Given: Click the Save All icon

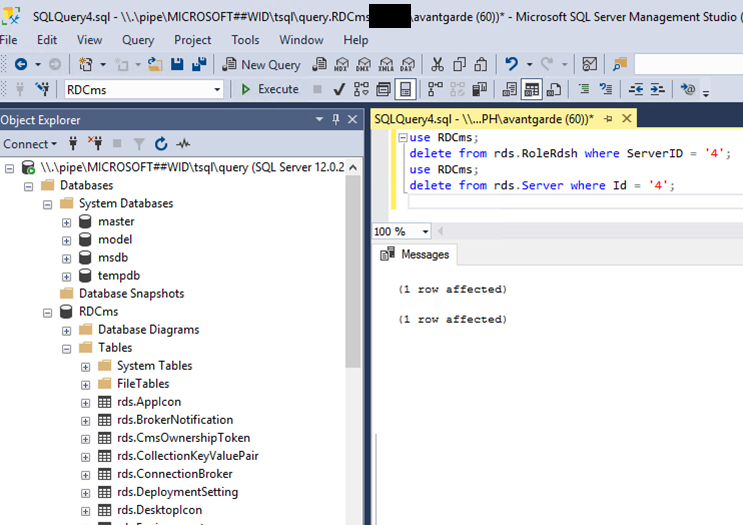Looking at the screenshot, I should 199,64.
